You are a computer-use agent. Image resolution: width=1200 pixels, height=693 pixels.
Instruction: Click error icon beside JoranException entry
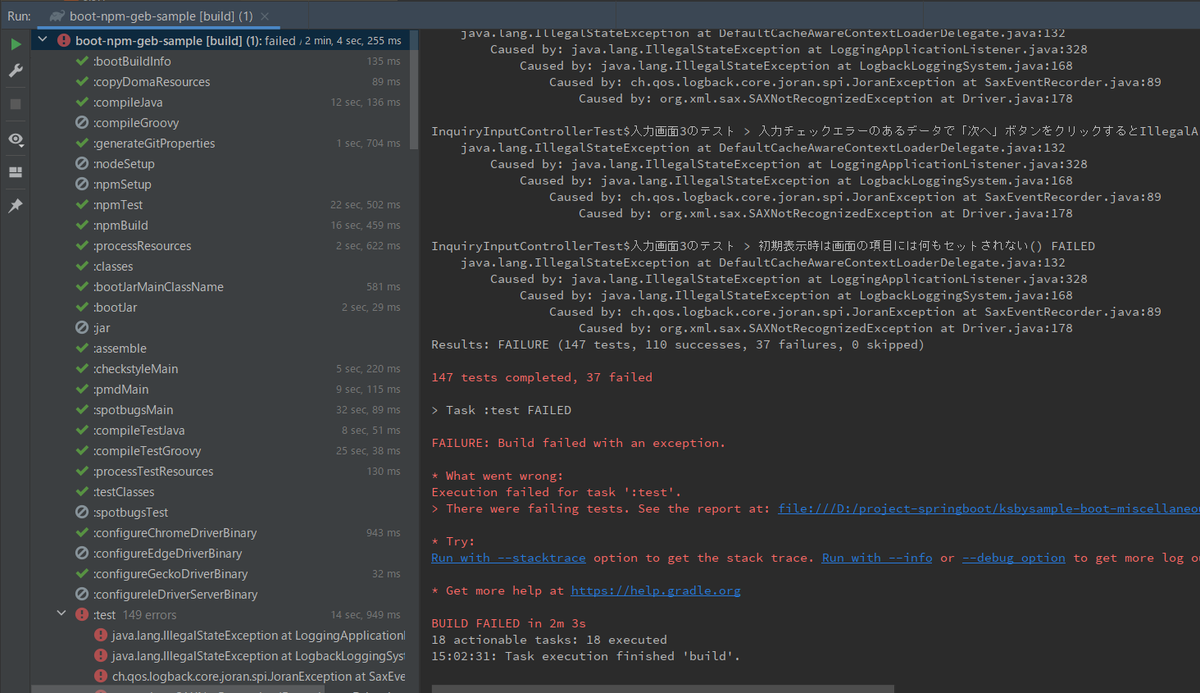(x=100, y=676)
